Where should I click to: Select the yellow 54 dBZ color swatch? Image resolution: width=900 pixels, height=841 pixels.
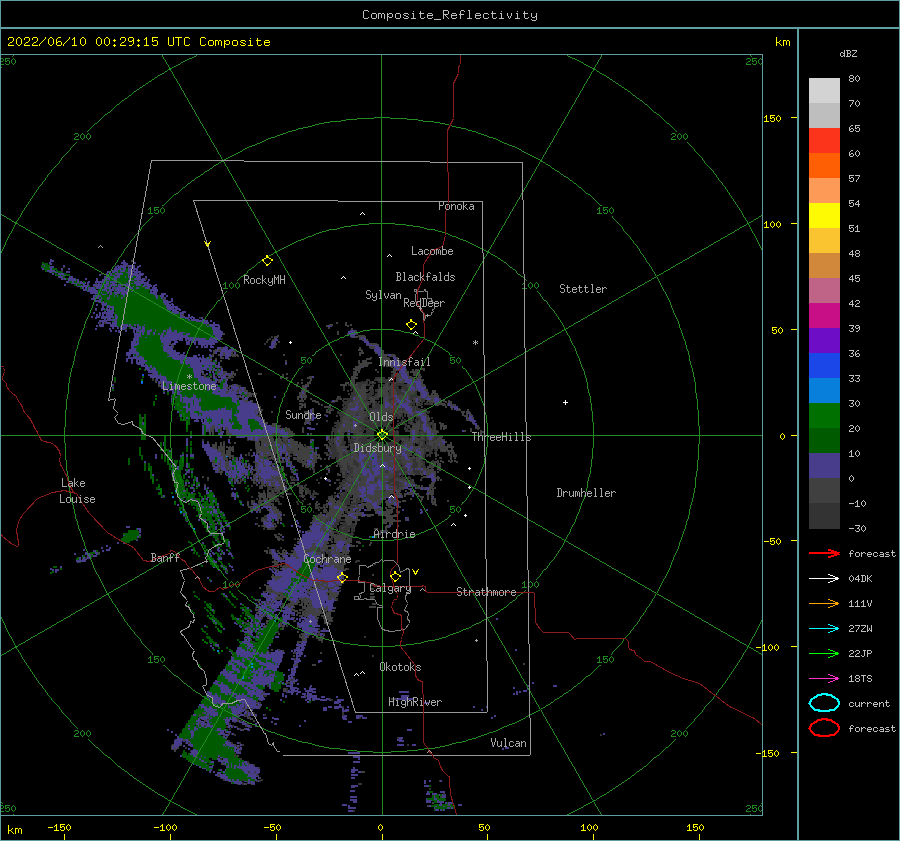pos(824,215)
